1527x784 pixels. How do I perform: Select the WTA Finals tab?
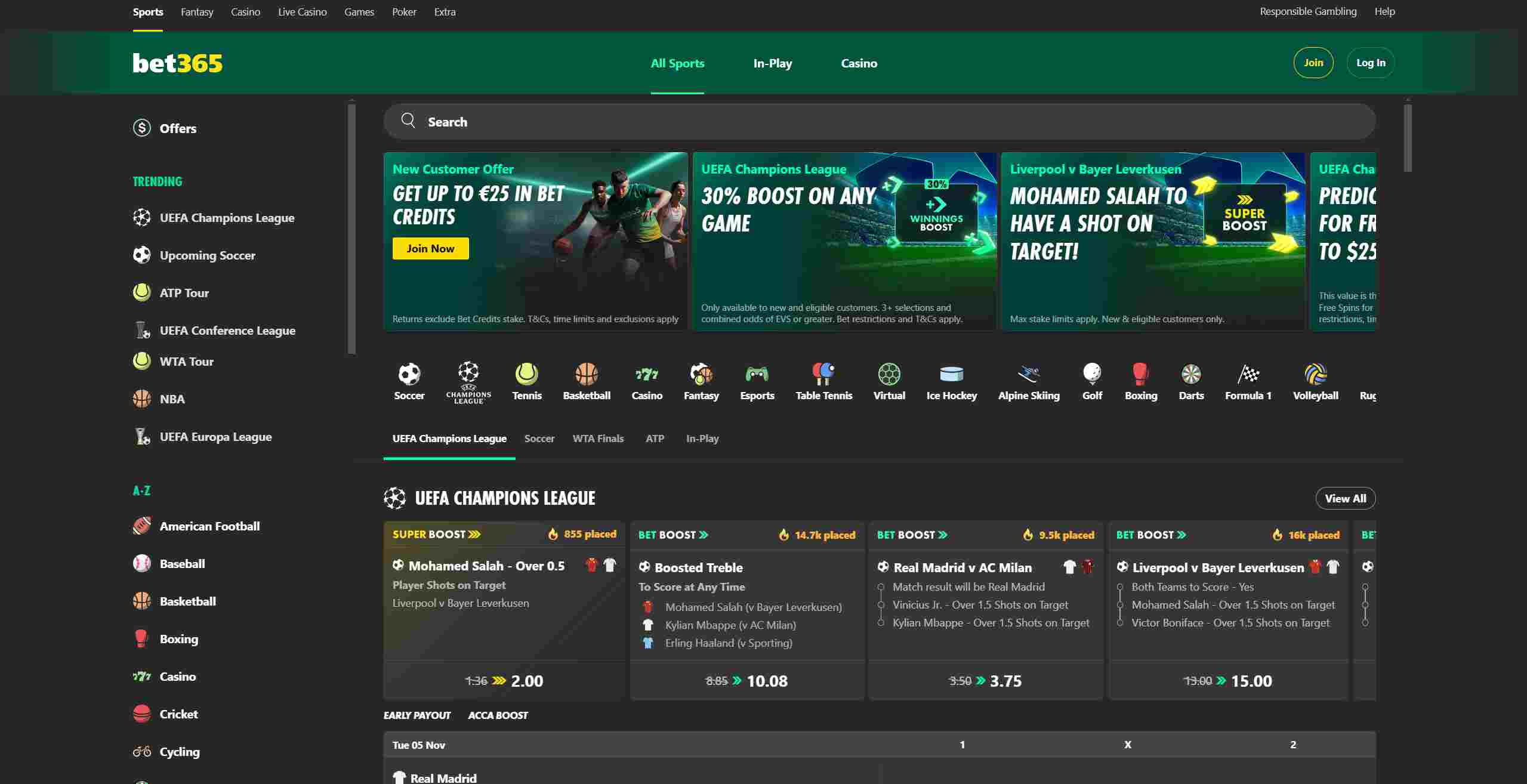(x=598, y=439)
